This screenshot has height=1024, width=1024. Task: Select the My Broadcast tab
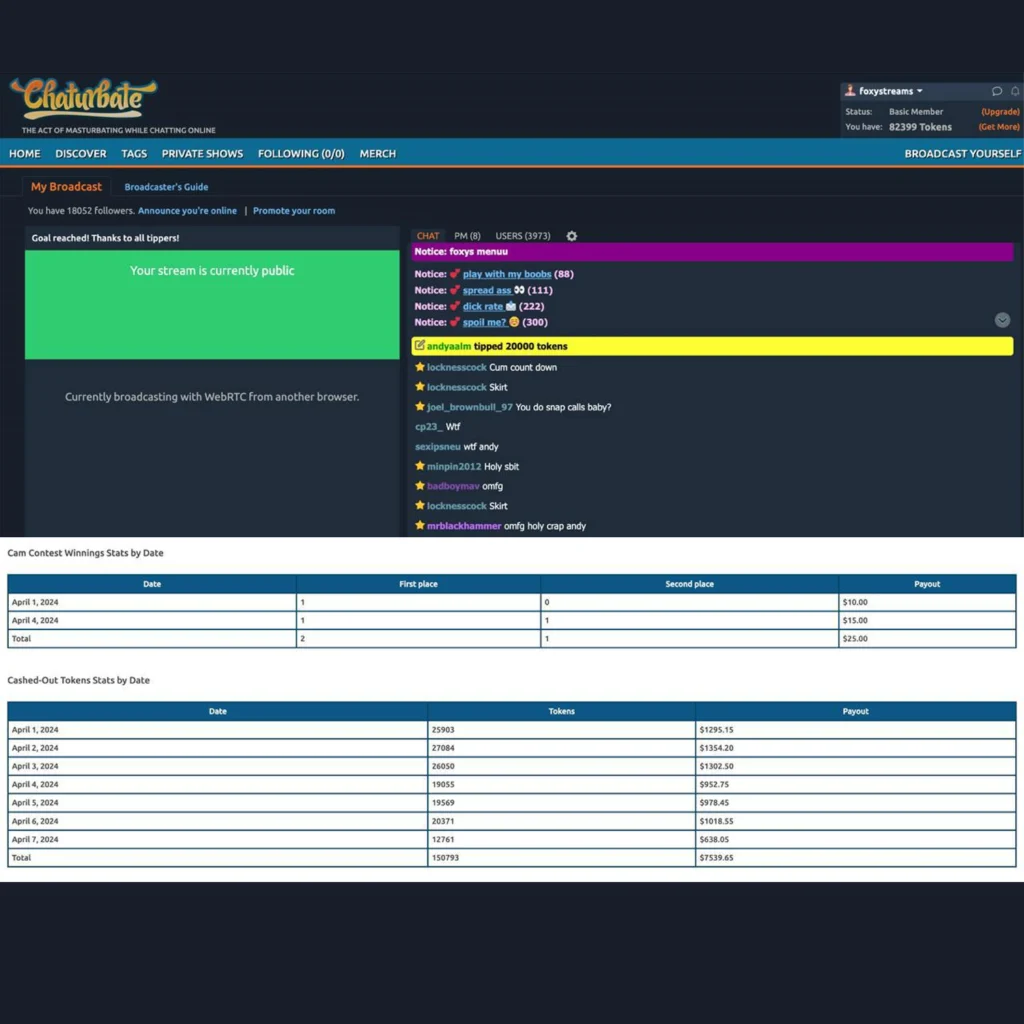(x=66, y=187)
